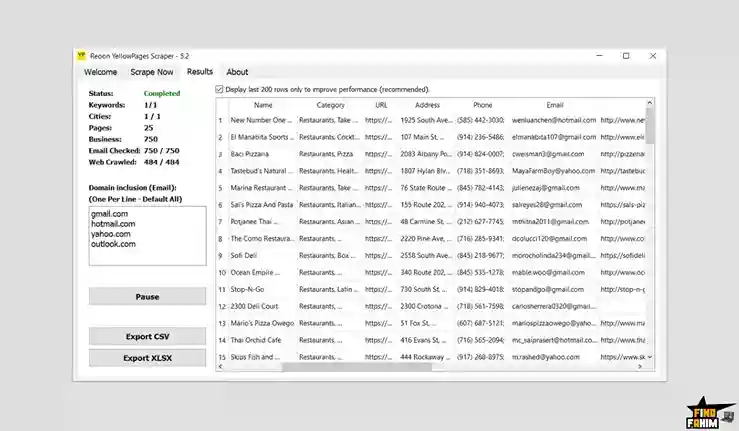
Task: Click the horizontal scrollbar thumb
Action: pos(357,366)
